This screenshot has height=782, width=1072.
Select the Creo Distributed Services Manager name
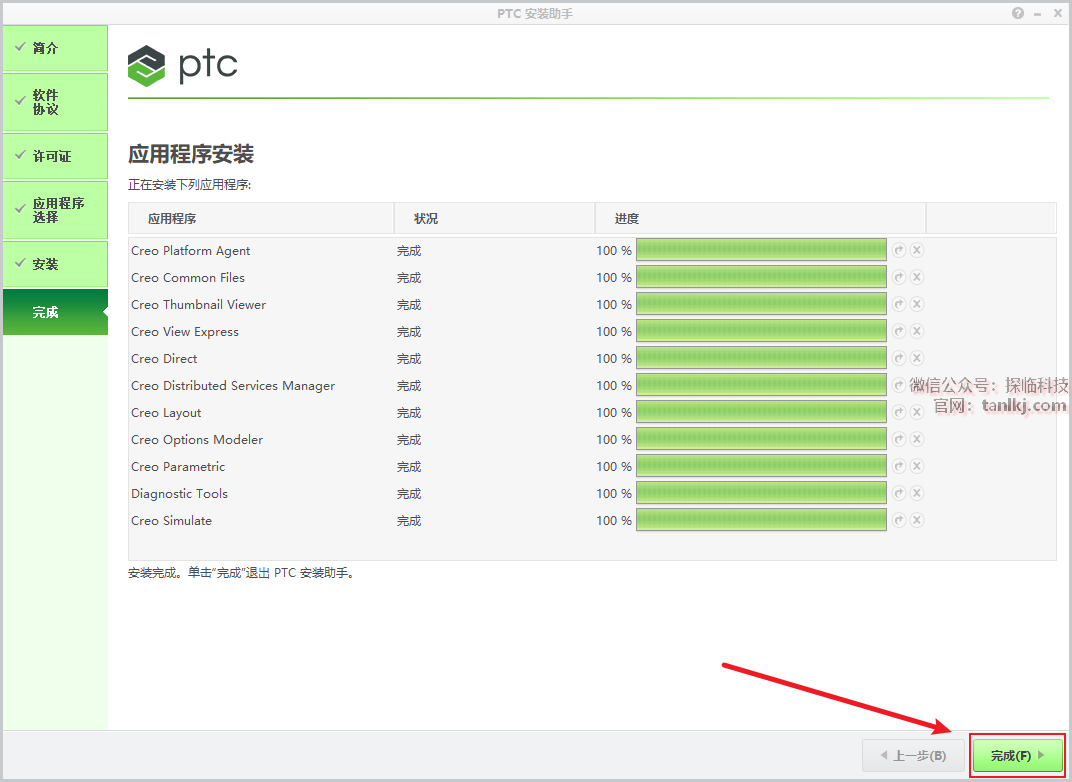[233, 386]
